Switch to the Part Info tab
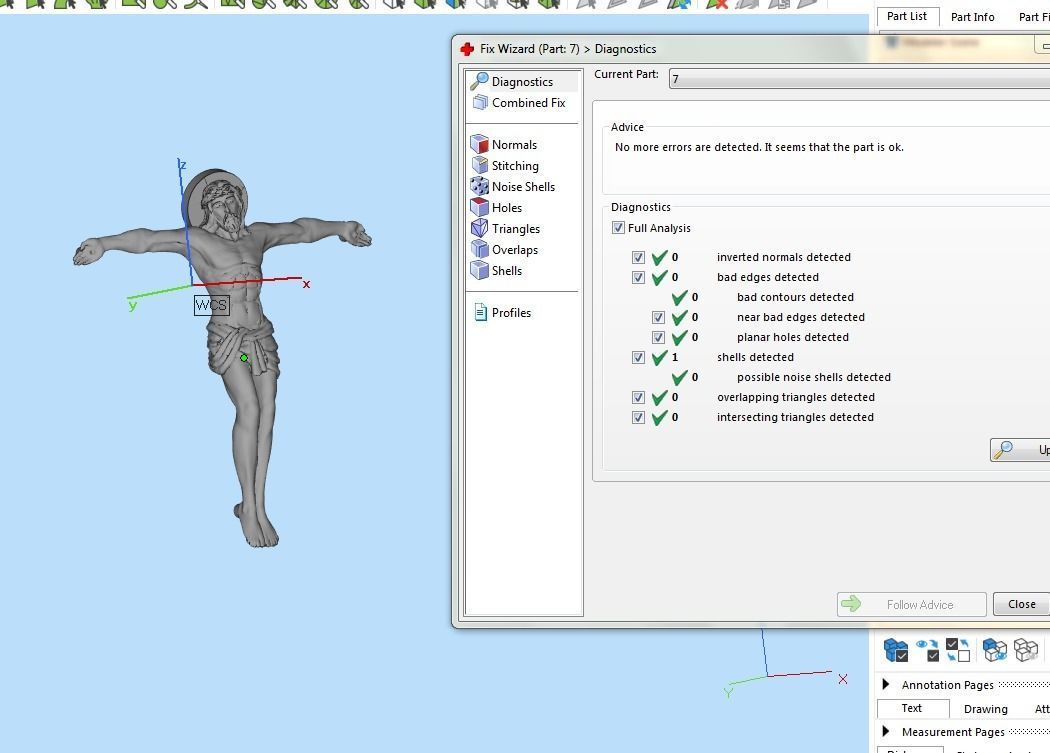This screenshot has width=1050, height=753. coord(972,17)
